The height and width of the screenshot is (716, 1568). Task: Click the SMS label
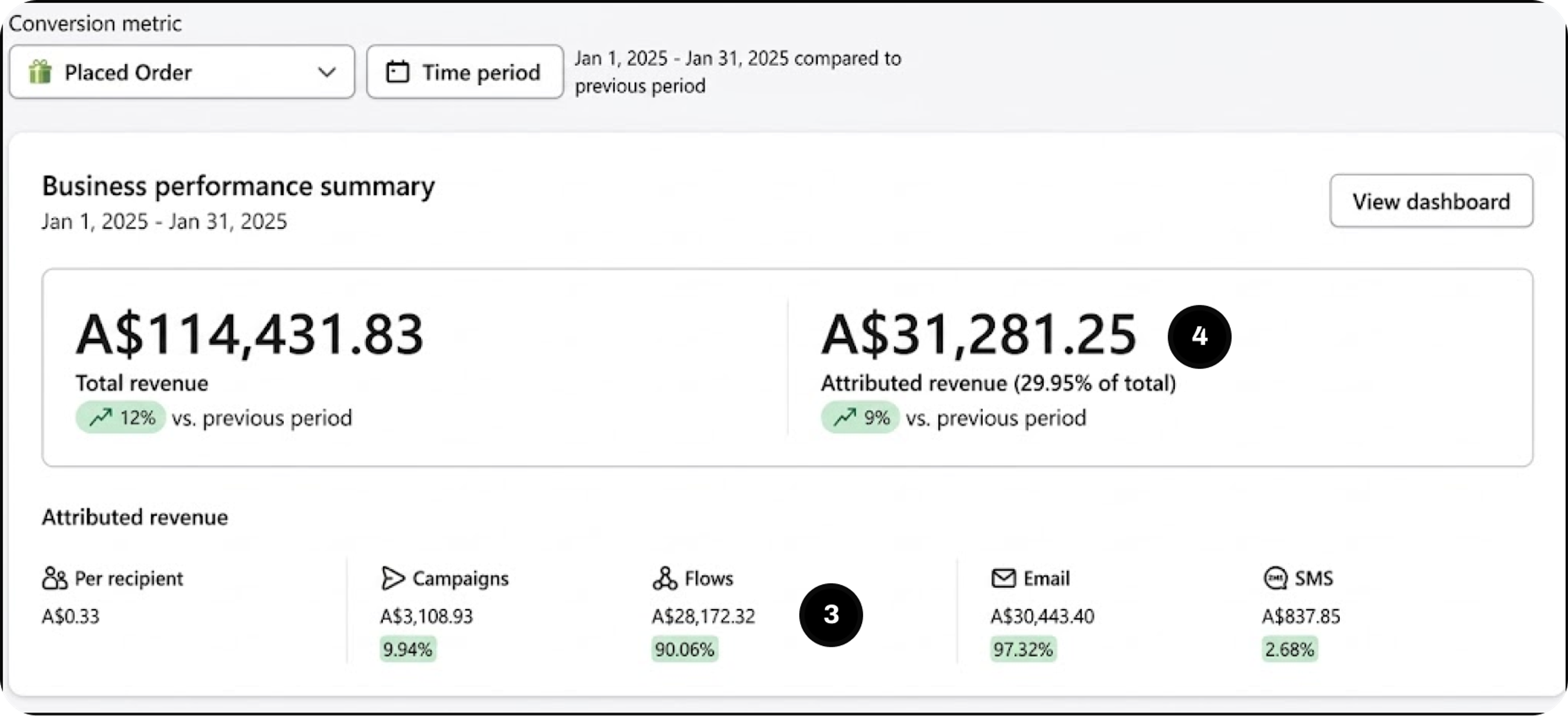pyautogui.click(x=1314, y=578)
